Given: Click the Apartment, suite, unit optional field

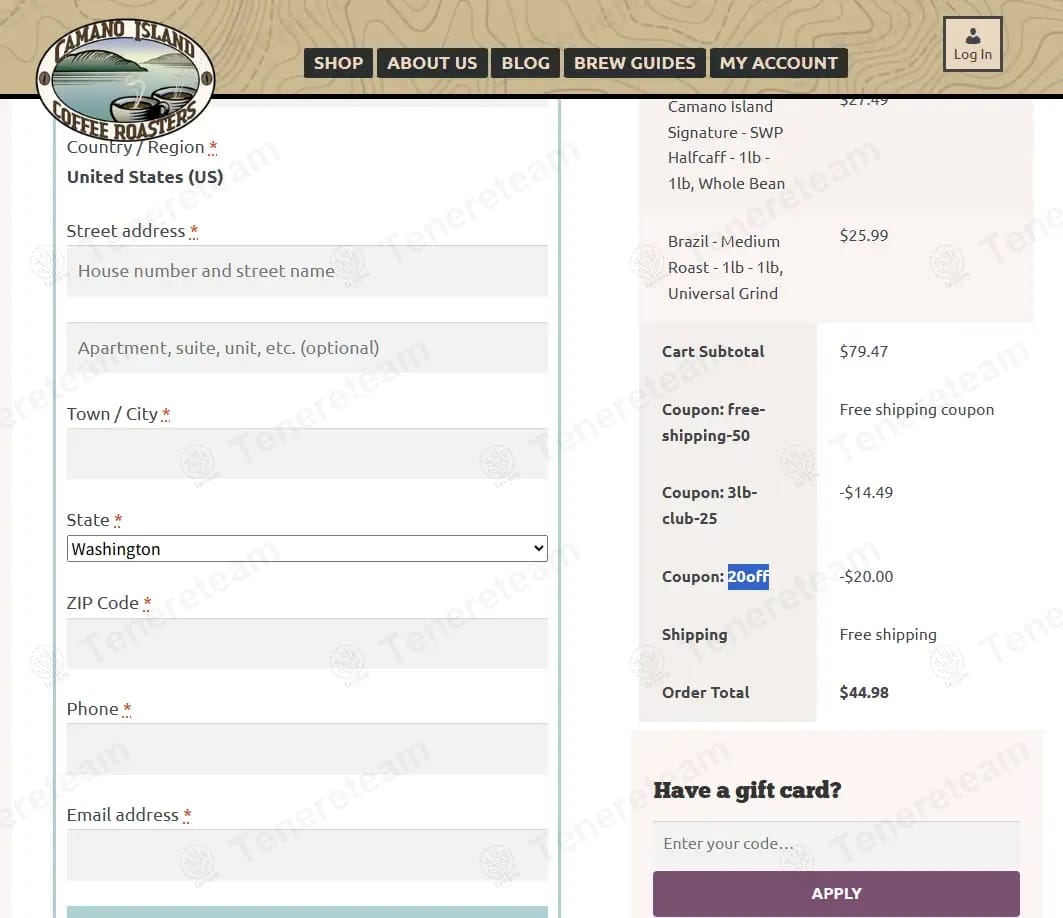Looking at the screenshot, I should click(307, 348).
